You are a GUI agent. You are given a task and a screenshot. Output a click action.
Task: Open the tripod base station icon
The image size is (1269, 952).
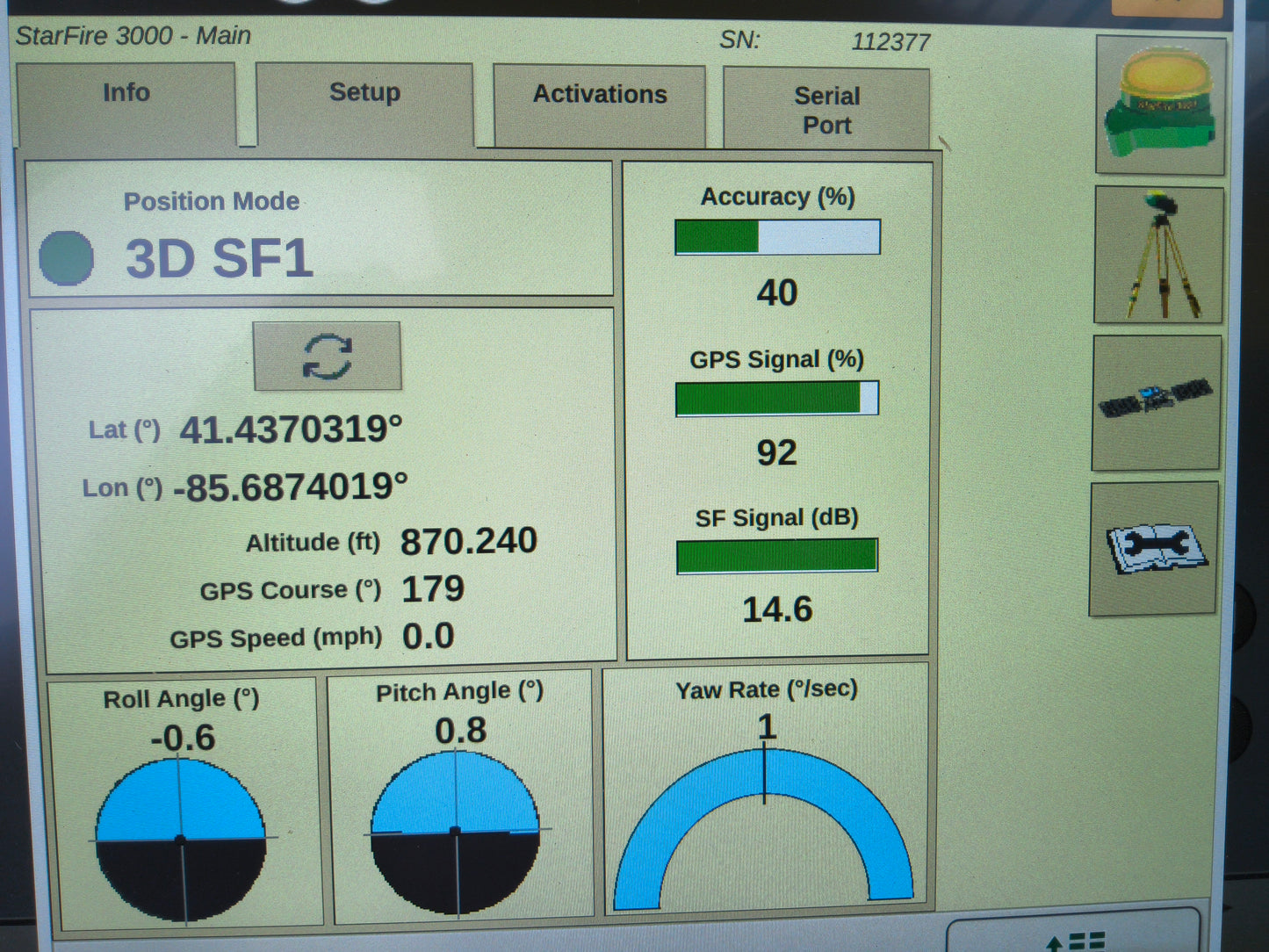(1158, 255)
